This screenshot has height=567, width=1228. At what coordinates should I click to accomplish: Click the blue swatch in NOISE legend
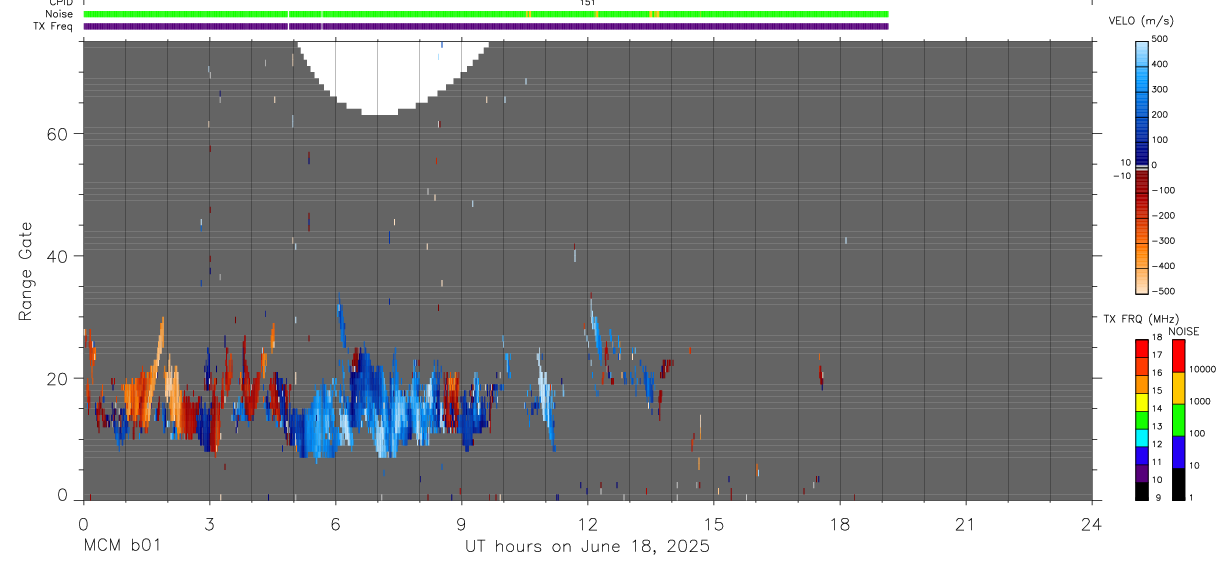(x=1178, y=452)
